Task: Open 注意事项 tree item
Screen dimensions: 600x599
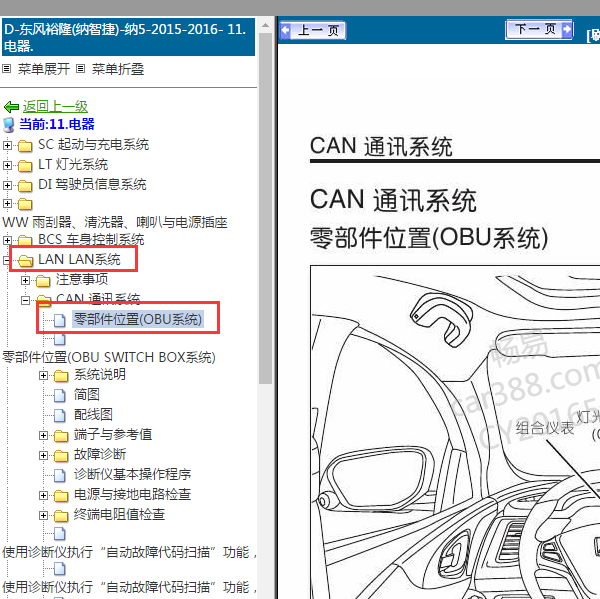Action: (x=82, y=279)
